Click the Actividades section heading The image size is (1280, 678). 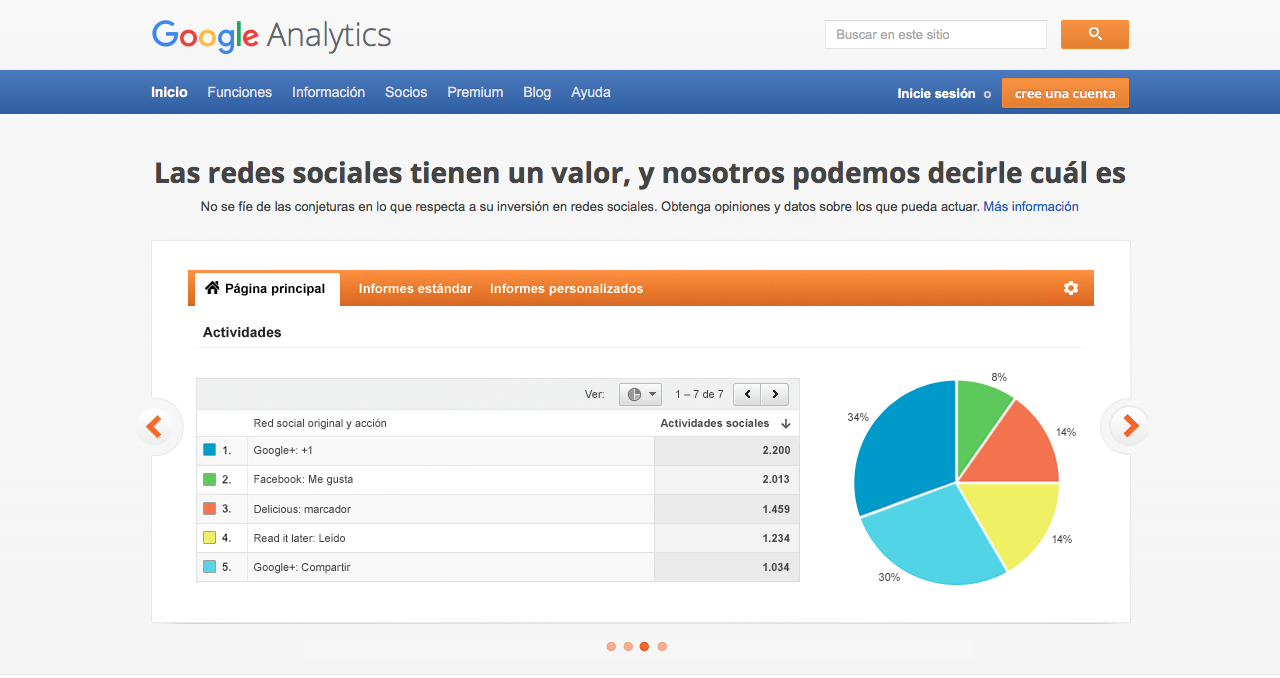(242, 332)
